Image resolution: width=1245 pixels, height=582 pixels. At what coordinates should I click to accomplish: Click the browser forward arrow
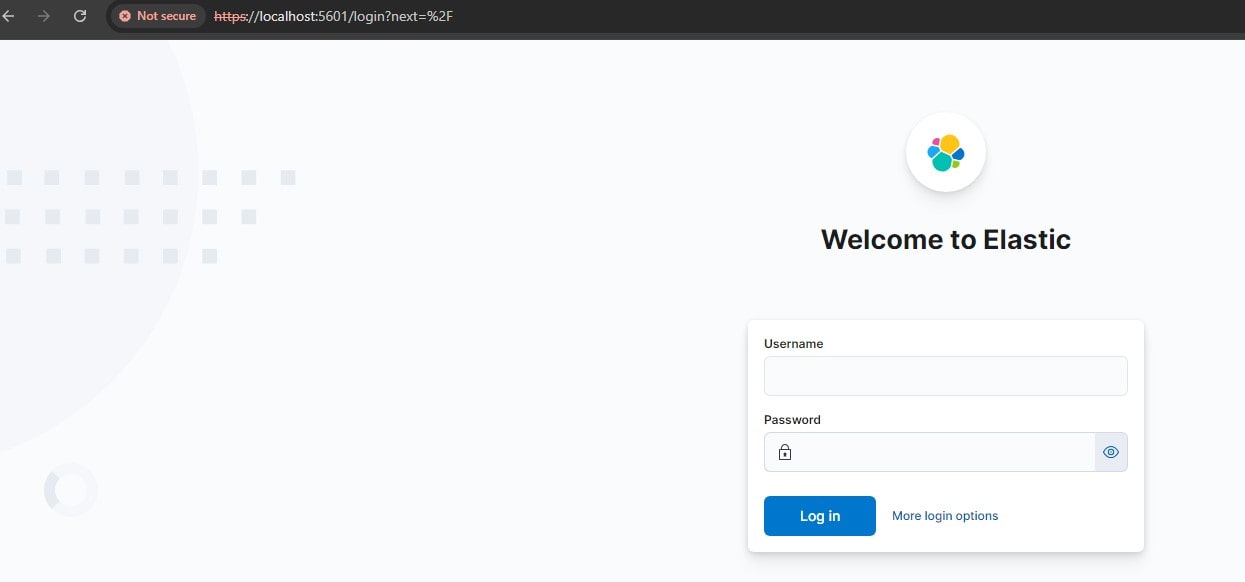pos(44,16)
